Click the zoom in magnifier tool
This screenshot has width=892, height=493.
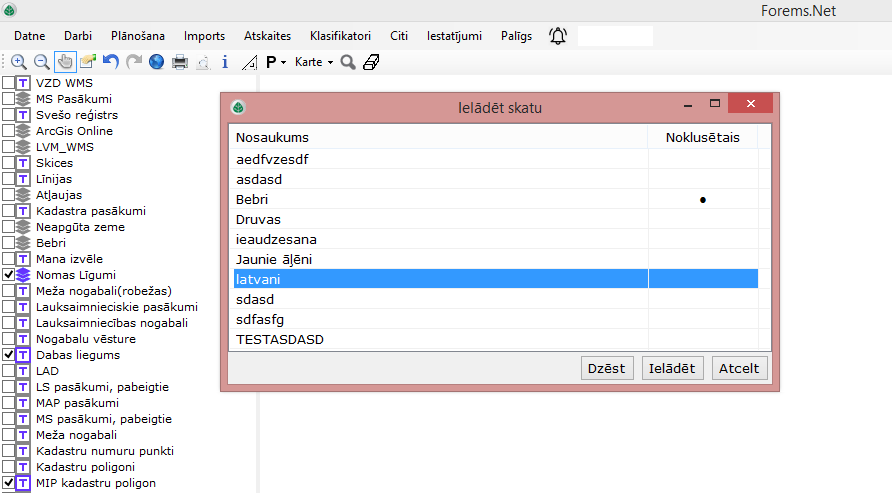pos(18,62)
